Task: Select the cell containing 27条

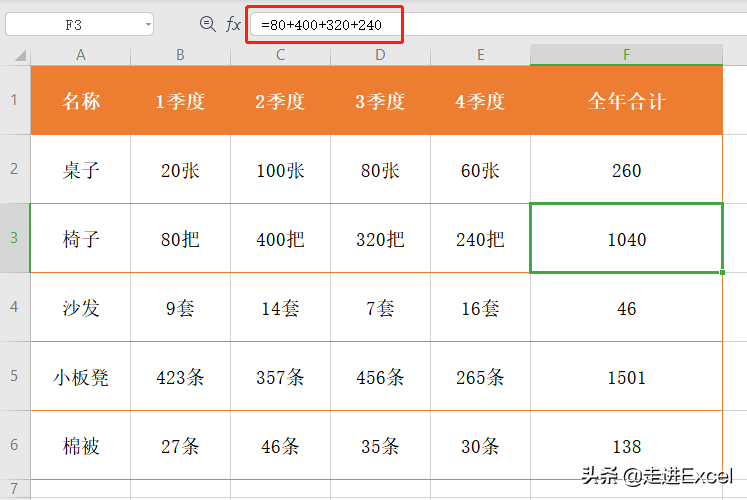Action: coord(181,446)
